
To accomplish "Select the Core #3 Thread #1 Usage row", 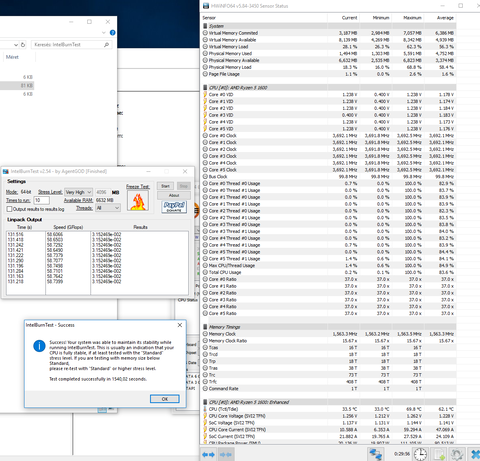I will click(x=328, y=231).
